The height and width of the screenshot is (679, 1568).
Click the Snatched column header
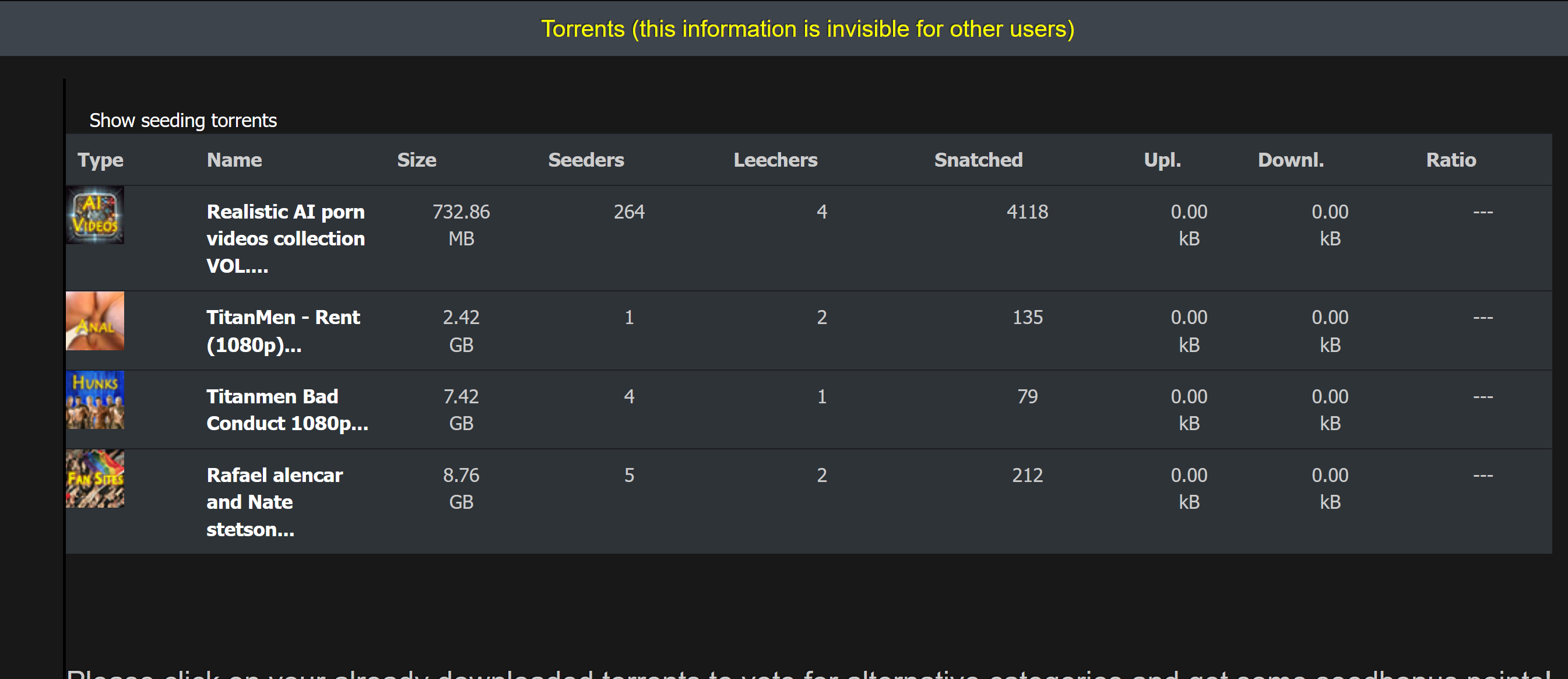pos(978,160)
